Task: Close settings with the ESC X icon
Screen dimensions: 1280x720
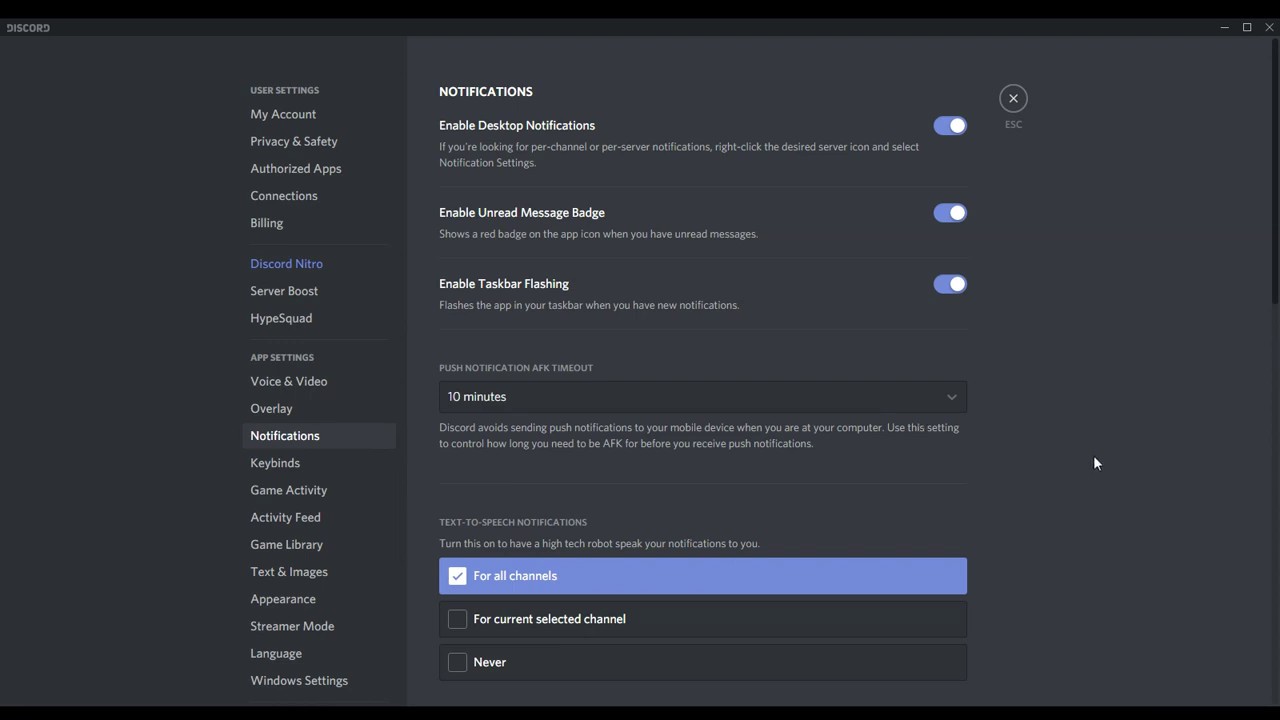Action: tap(1013, 98)
